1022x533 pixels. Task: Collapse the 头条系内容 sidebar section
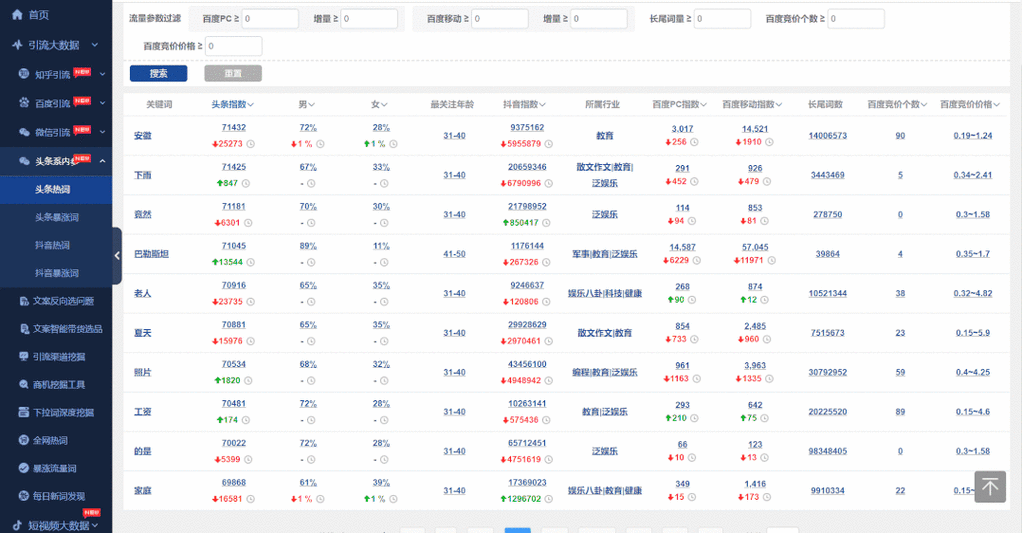[x=102, y=161]
